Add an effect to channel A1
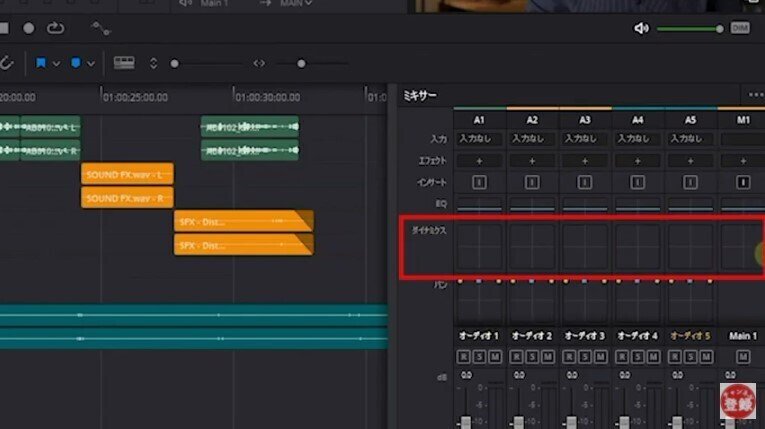 pyautogui.click(x=479, y=161)
